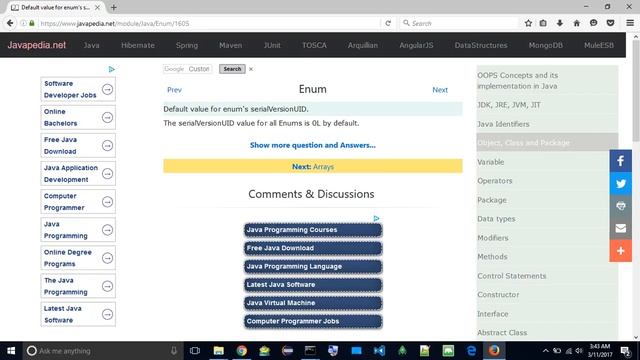Expand the Free Java Download ad arrow
Image resolution: width=640 pixels, height=360 pixels.
[x=107, y=145]
